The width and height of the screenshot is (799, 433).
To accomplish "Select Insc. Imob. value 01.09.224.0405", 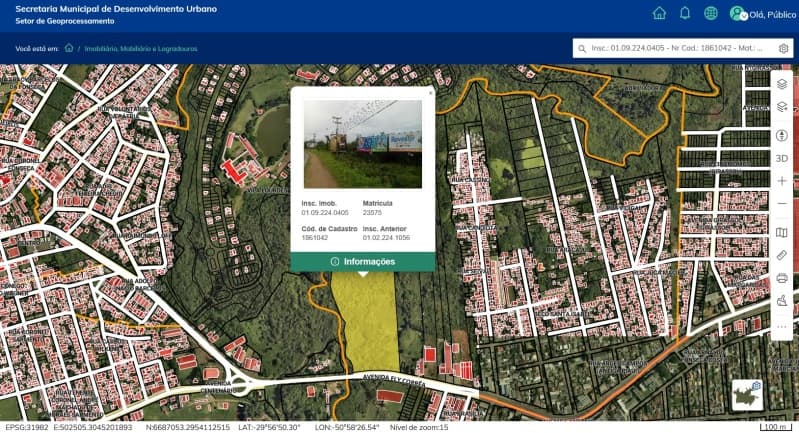I will point(325,212).
